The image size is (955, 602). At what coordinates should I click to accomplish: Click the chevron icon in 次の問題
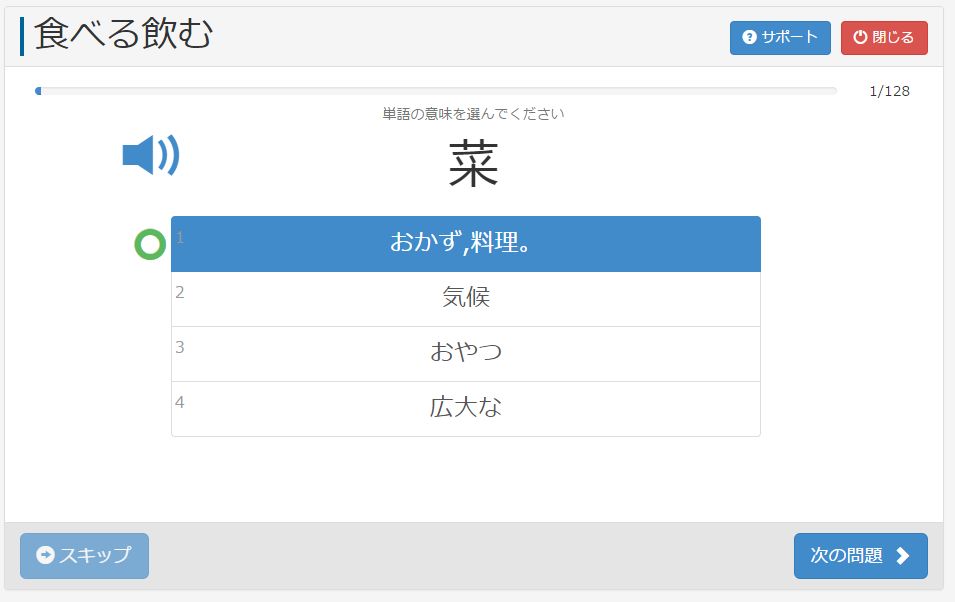pyautogui.click(x=903, y=556)
